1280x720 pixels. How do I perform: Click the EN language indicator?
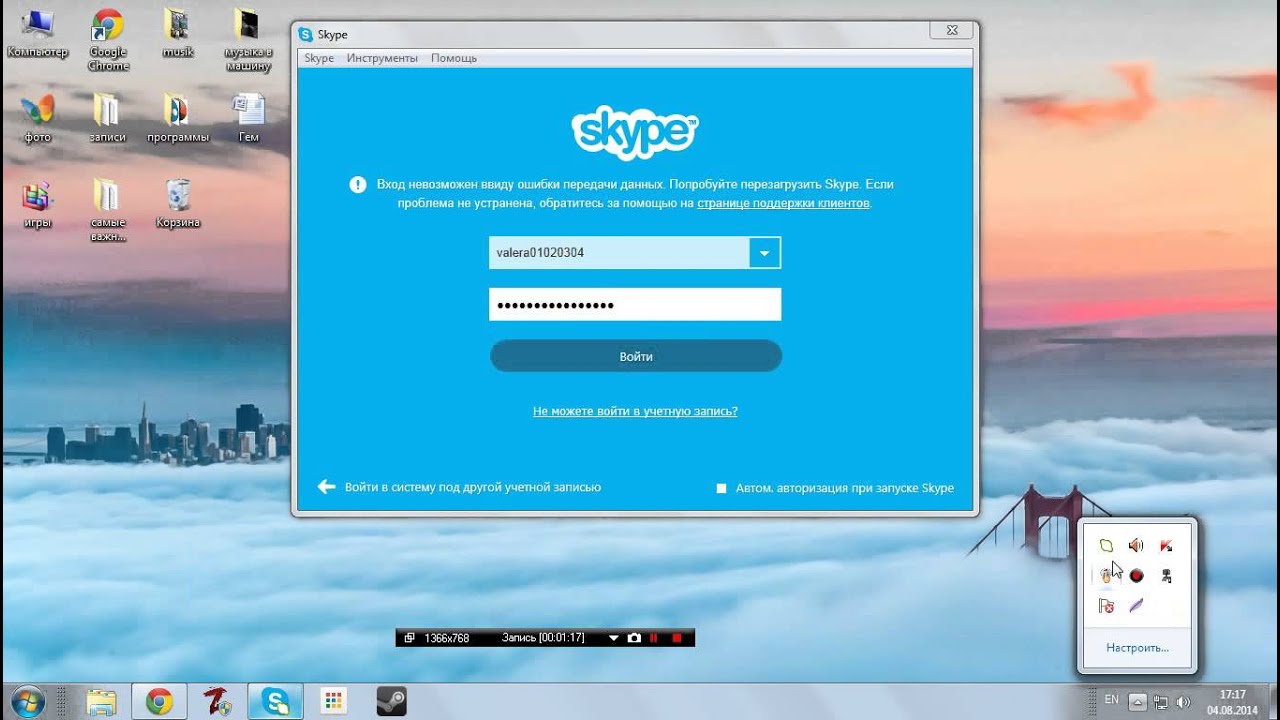[x=1111, y=701]
